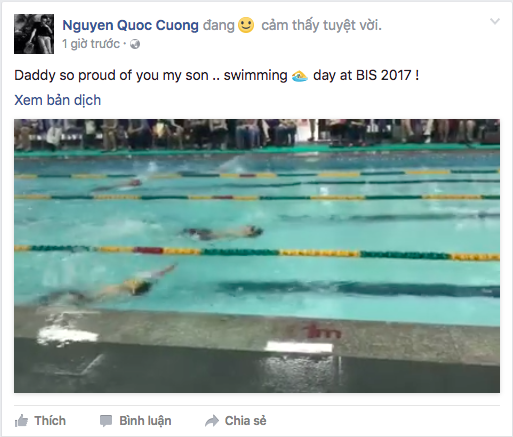
Task: Click the 'Daddy so proud of you' post text
Action: point(111,76)
